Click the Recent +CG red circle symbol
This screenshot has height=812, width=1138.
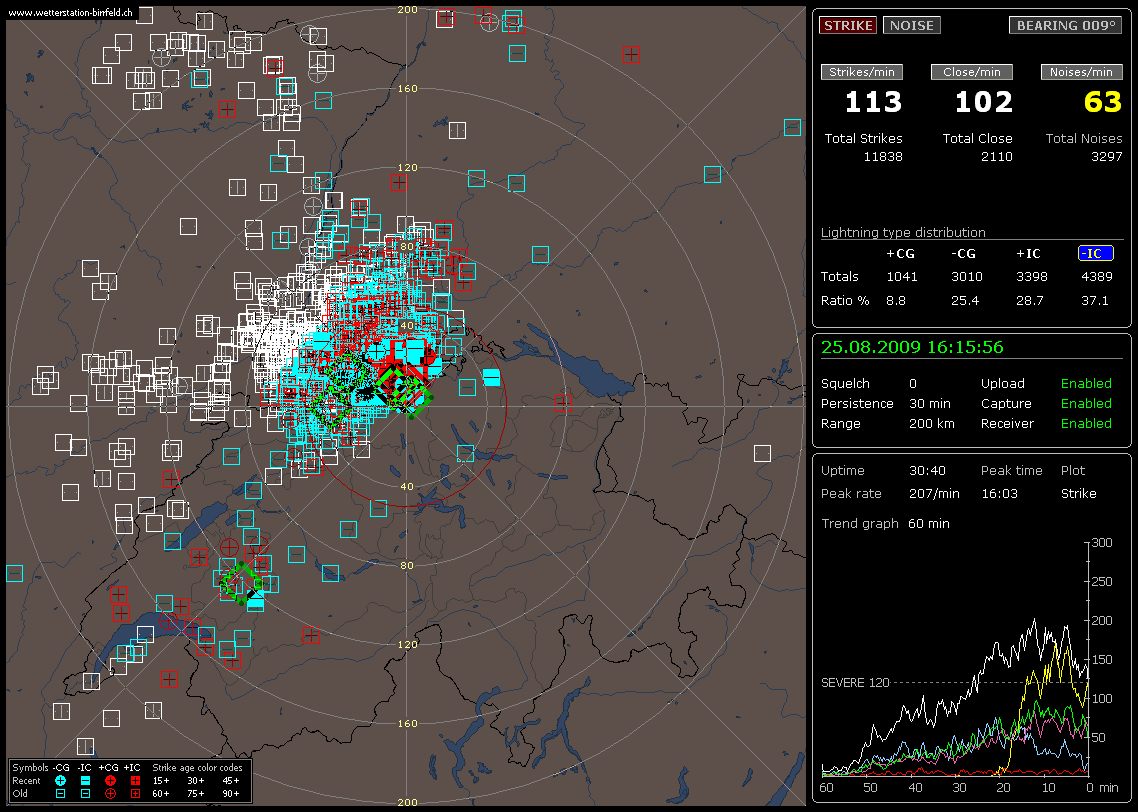pos(110,780)
